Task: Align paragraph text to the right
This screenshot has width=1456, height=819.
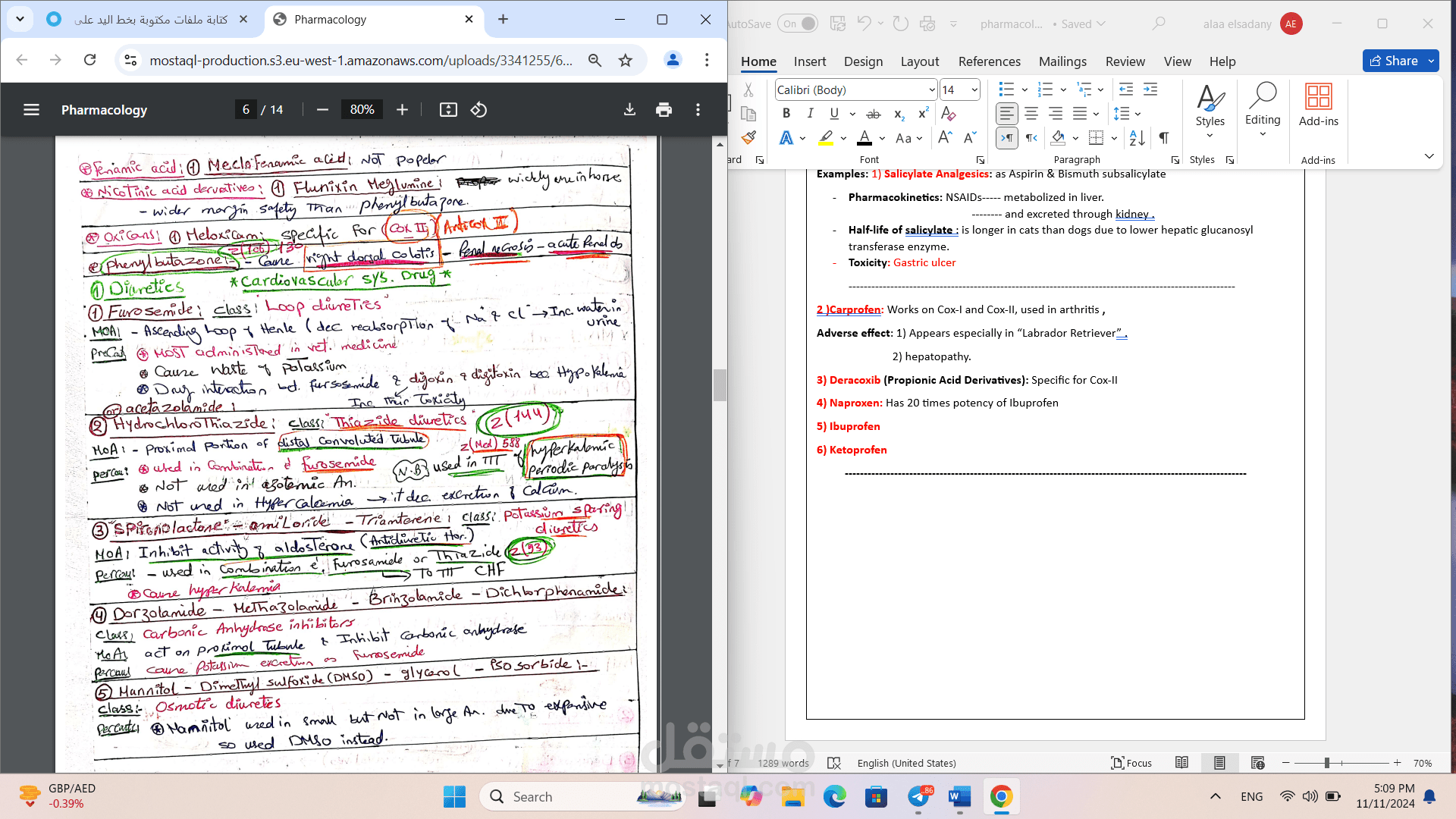Action: (x=1056, y=114)
